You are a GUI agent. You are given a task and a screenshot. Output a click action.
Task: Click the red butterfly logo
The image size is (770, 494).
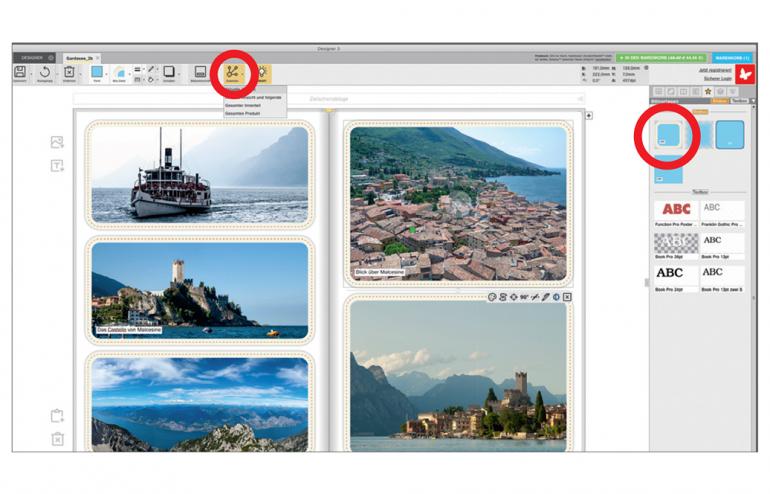click(745, 74)
